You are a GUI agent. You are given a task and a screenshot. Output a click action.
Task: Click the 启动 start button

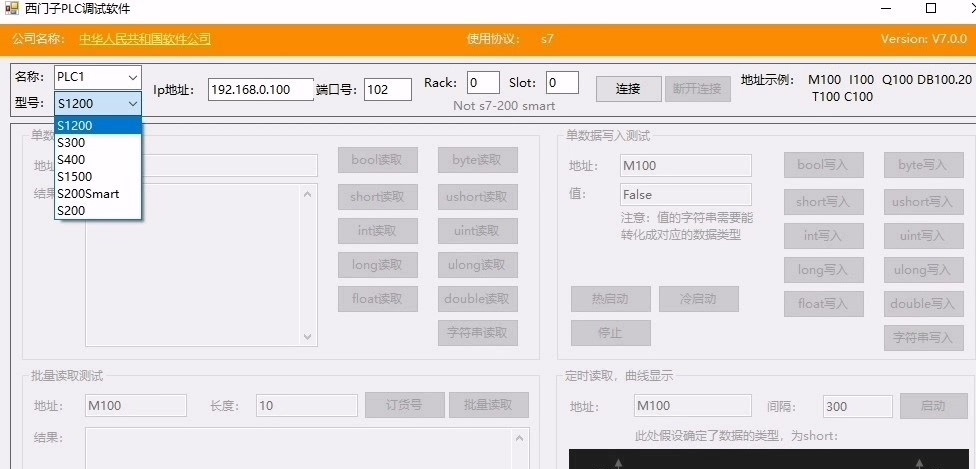(x=932, y=405)
